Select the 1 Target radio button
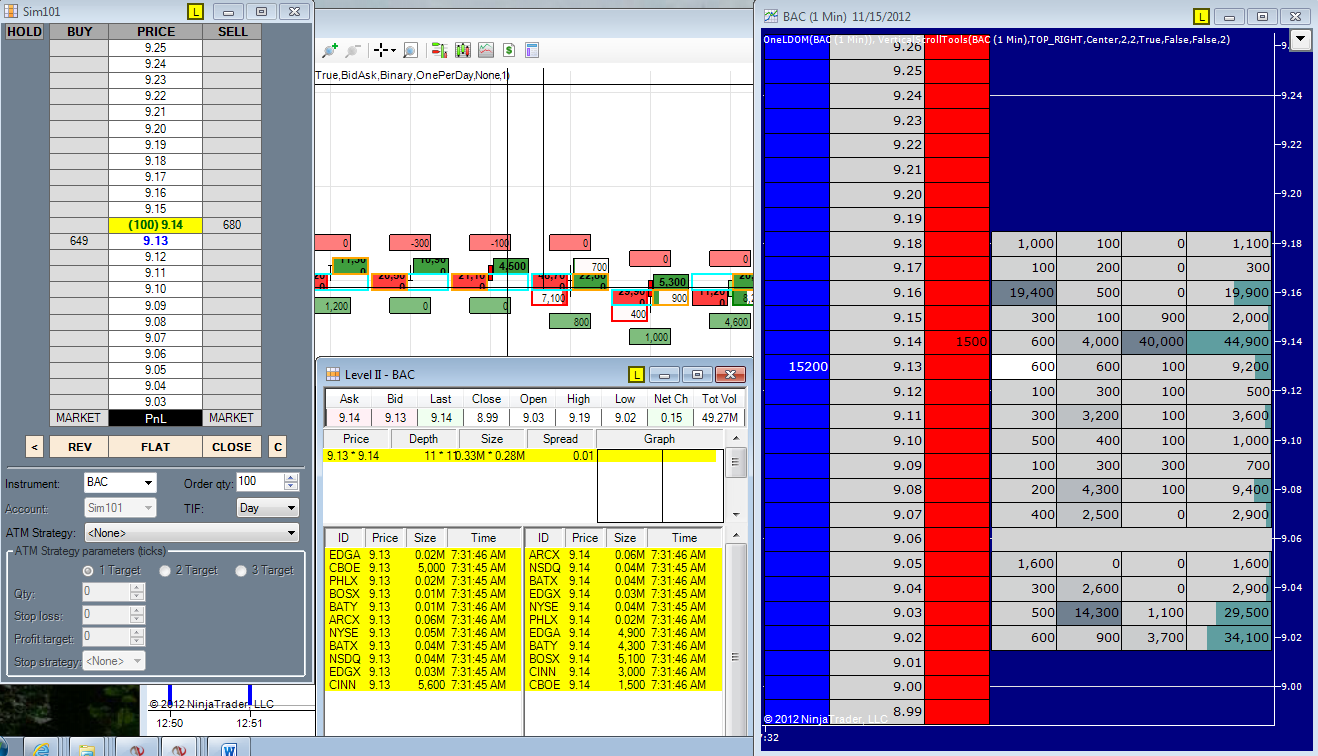The width and height of the screenshot is (1318, 756). [x=89, y=570]
